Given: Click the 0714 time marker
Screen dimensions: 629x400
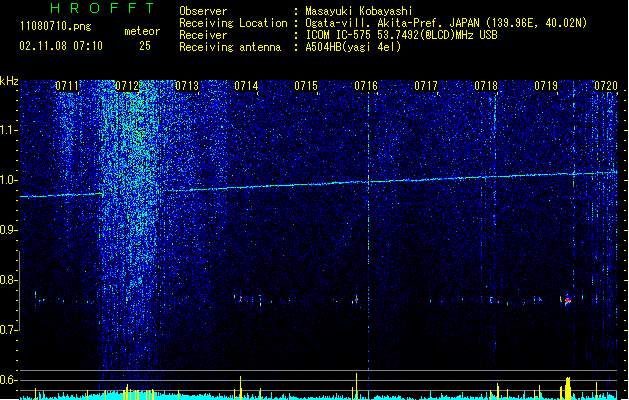Looking at the screenshot, I should pos(246,86).
